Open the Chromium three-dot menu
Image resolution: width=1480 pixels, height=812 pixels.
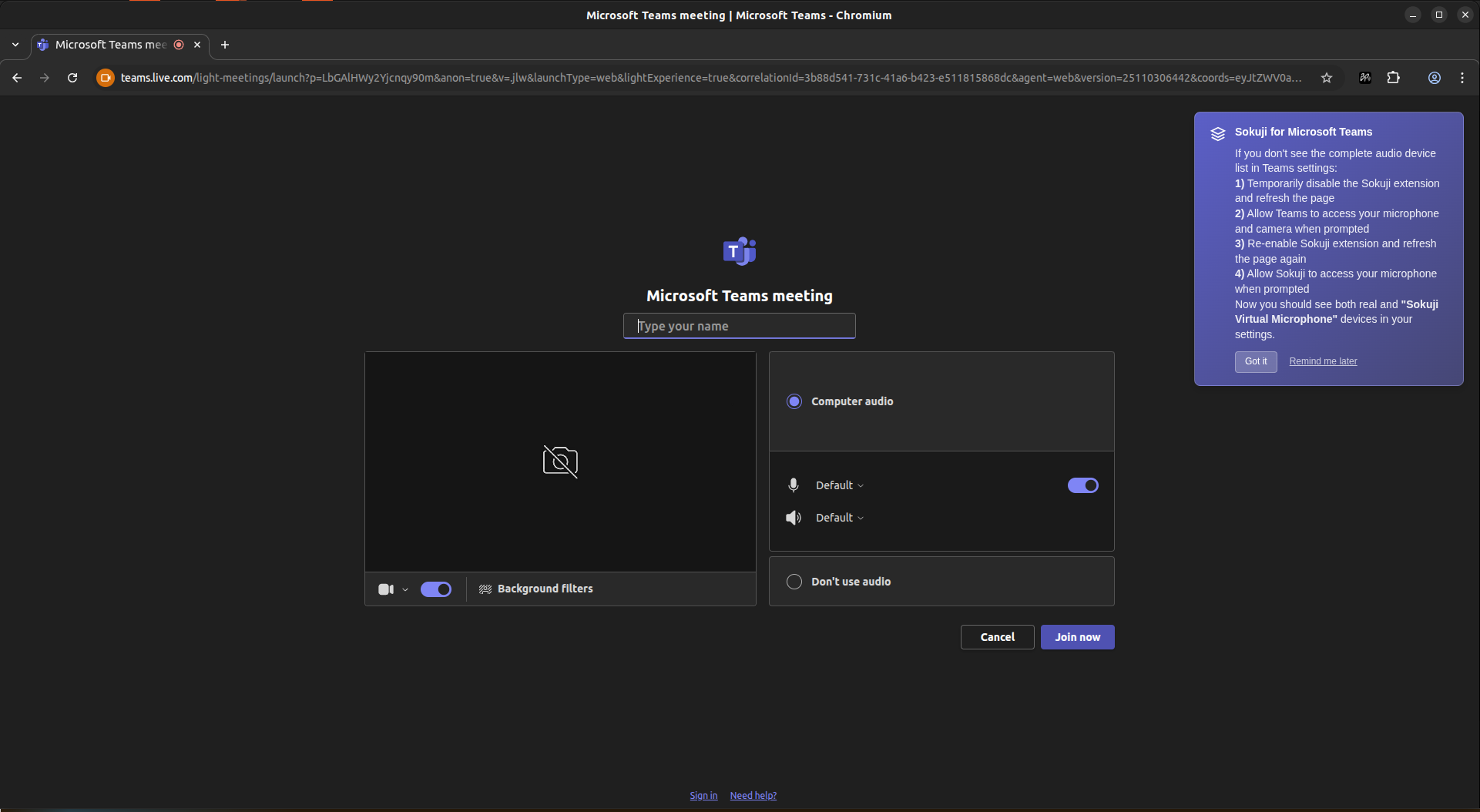tap(1462, 78)
